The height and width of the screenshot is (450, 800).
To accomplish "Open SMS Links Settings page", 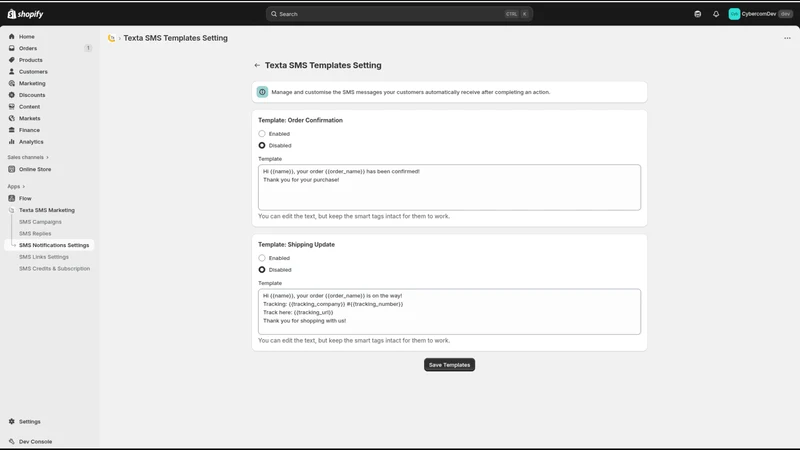I will tap(44, 257).
